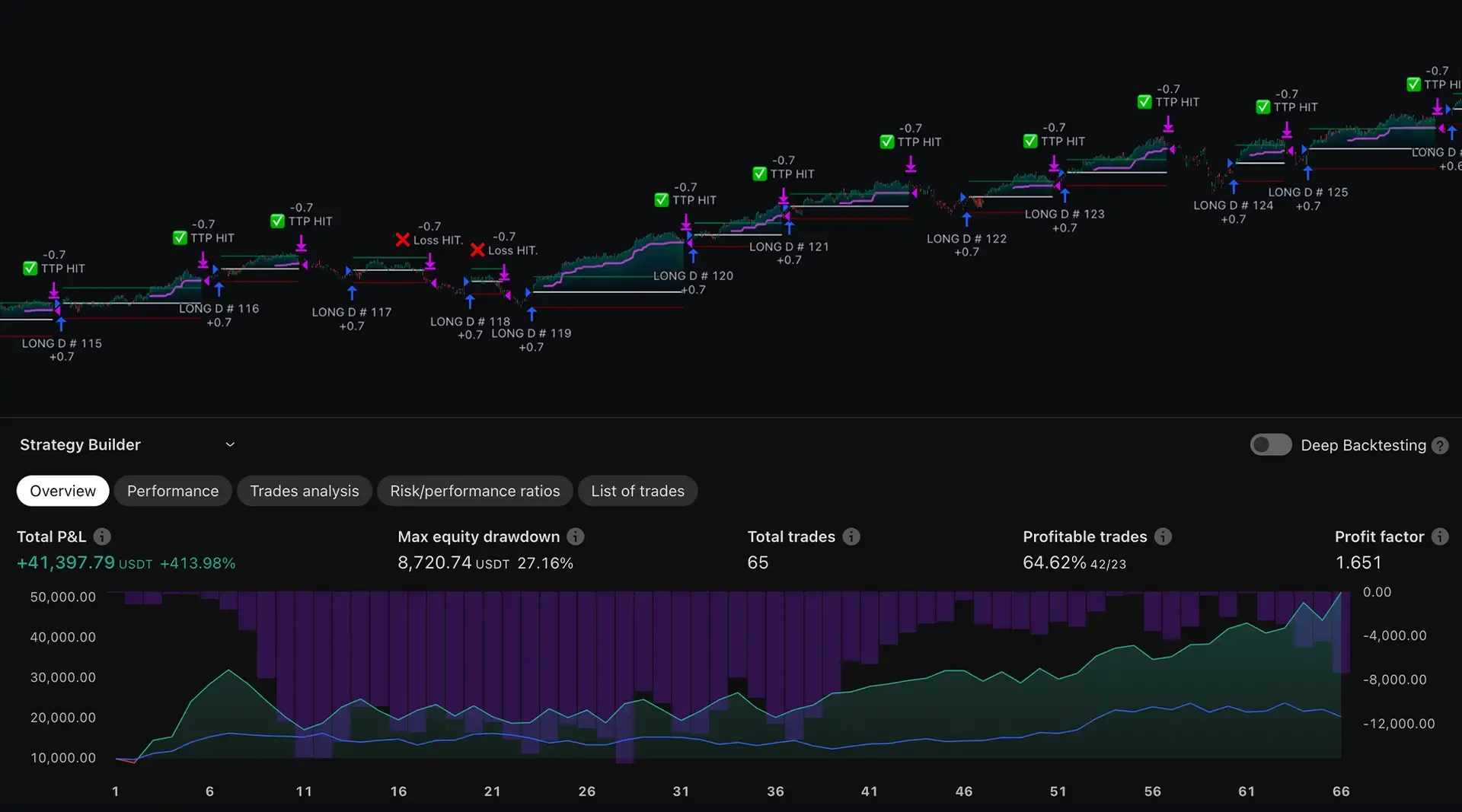Select the Overview tab
This screenshot has width=1462, height=812.
[62, 491]
